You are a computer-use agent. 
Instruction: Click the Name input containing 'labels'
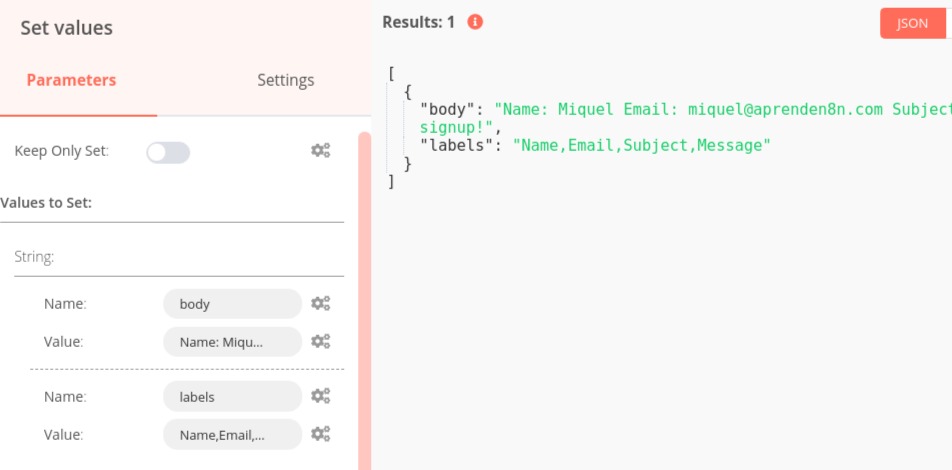click(x=232, y=396)
